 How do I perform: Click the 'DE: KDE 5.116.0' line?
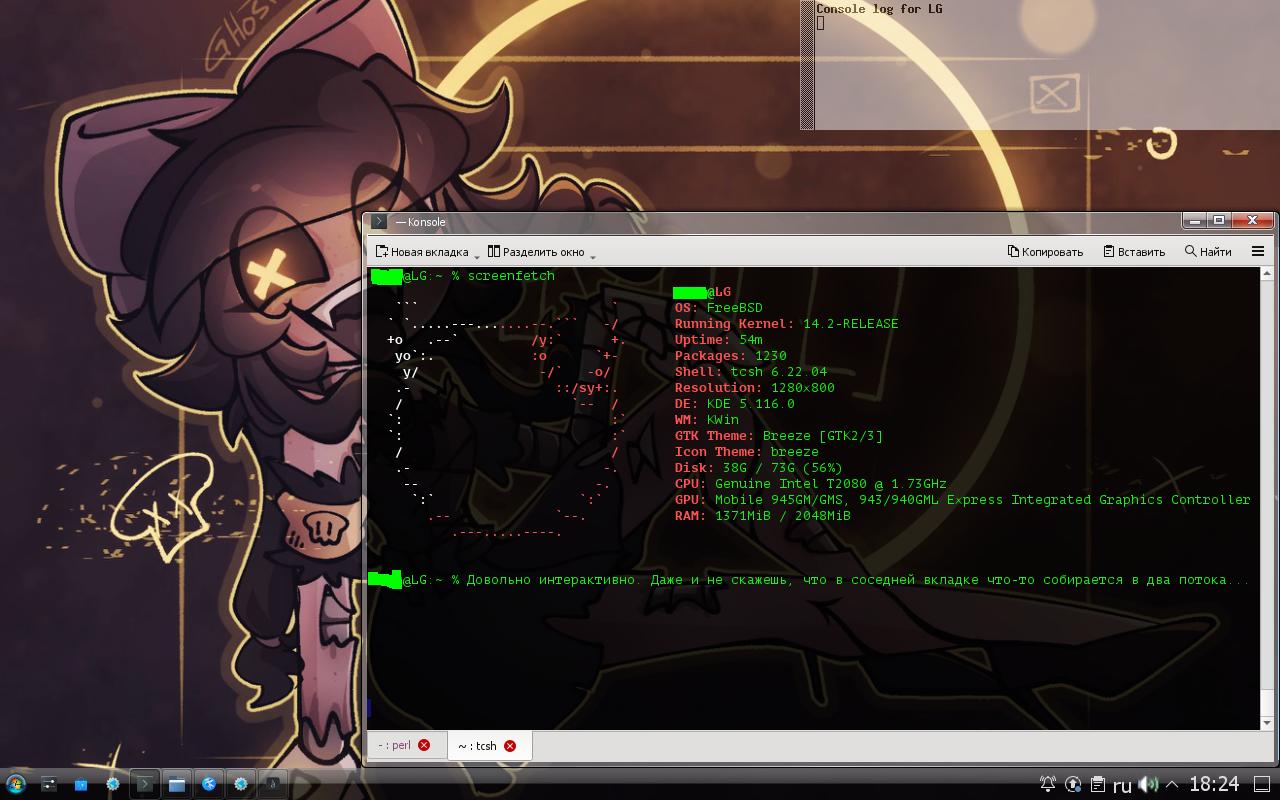pos(735,404)
